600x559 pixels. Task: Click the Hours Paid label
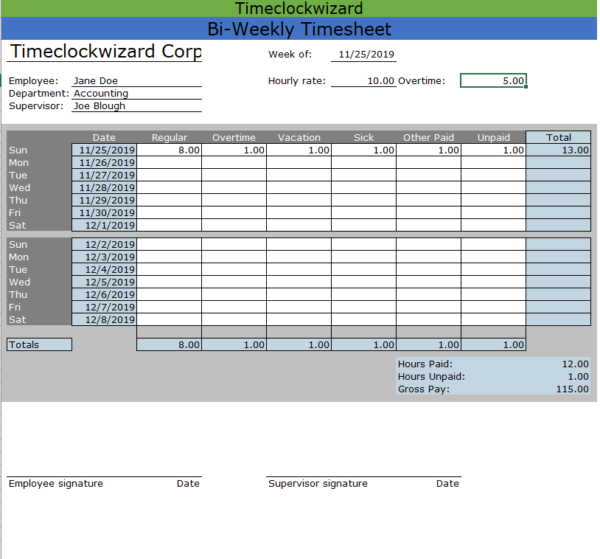[x=425, y=364]
